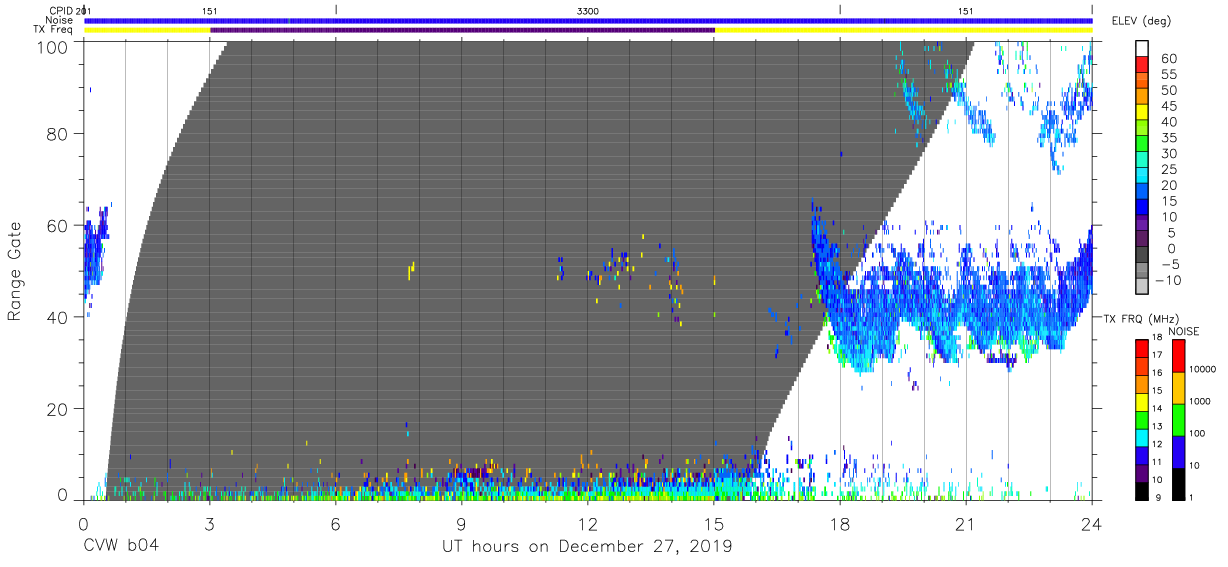Click the "20" tick on the Range Gate axis
This screenshot has width=1228, height=567.
(57, 410)
